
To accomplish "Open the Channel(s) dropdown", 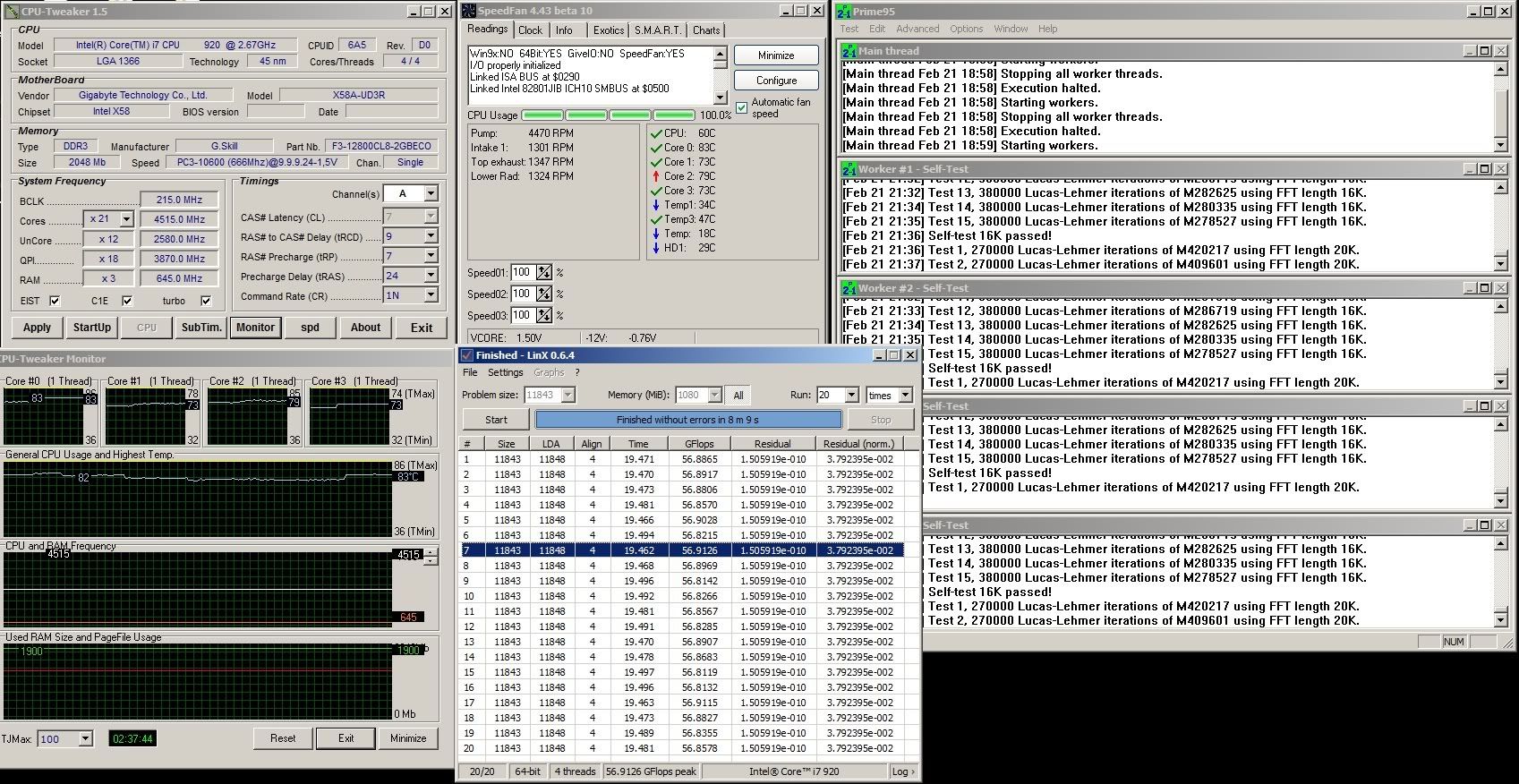I will tap(431, 193).
